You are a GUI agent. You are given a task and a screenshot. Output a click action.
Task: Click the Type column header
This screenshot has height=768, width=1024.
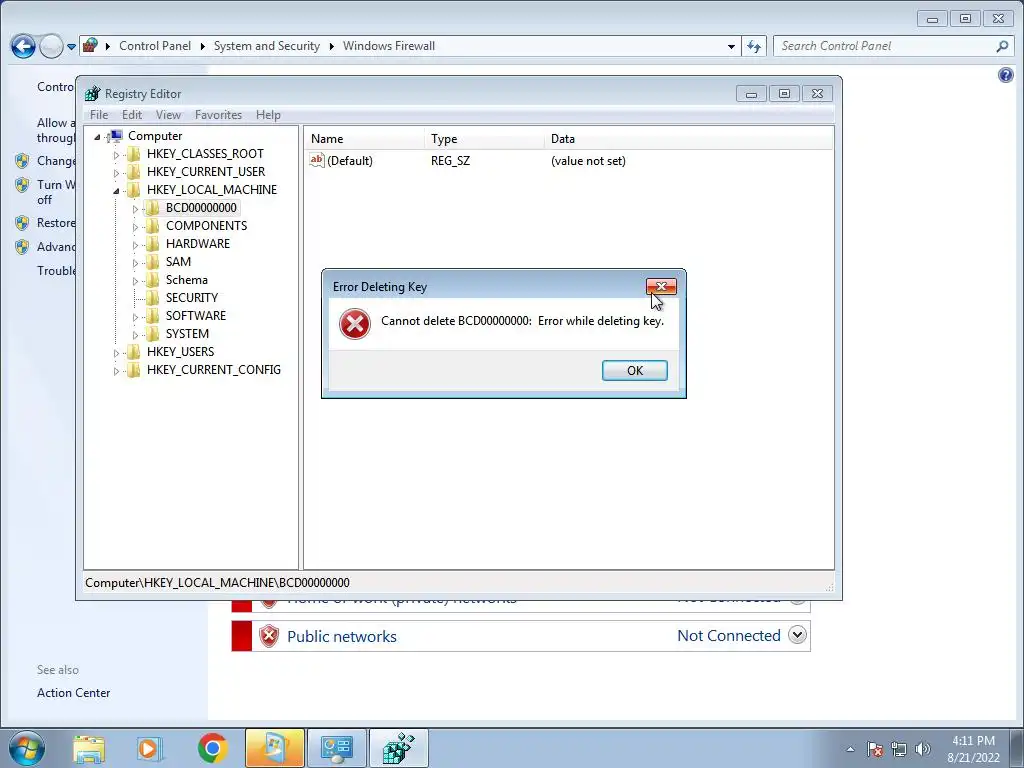(x=485, y=138)
